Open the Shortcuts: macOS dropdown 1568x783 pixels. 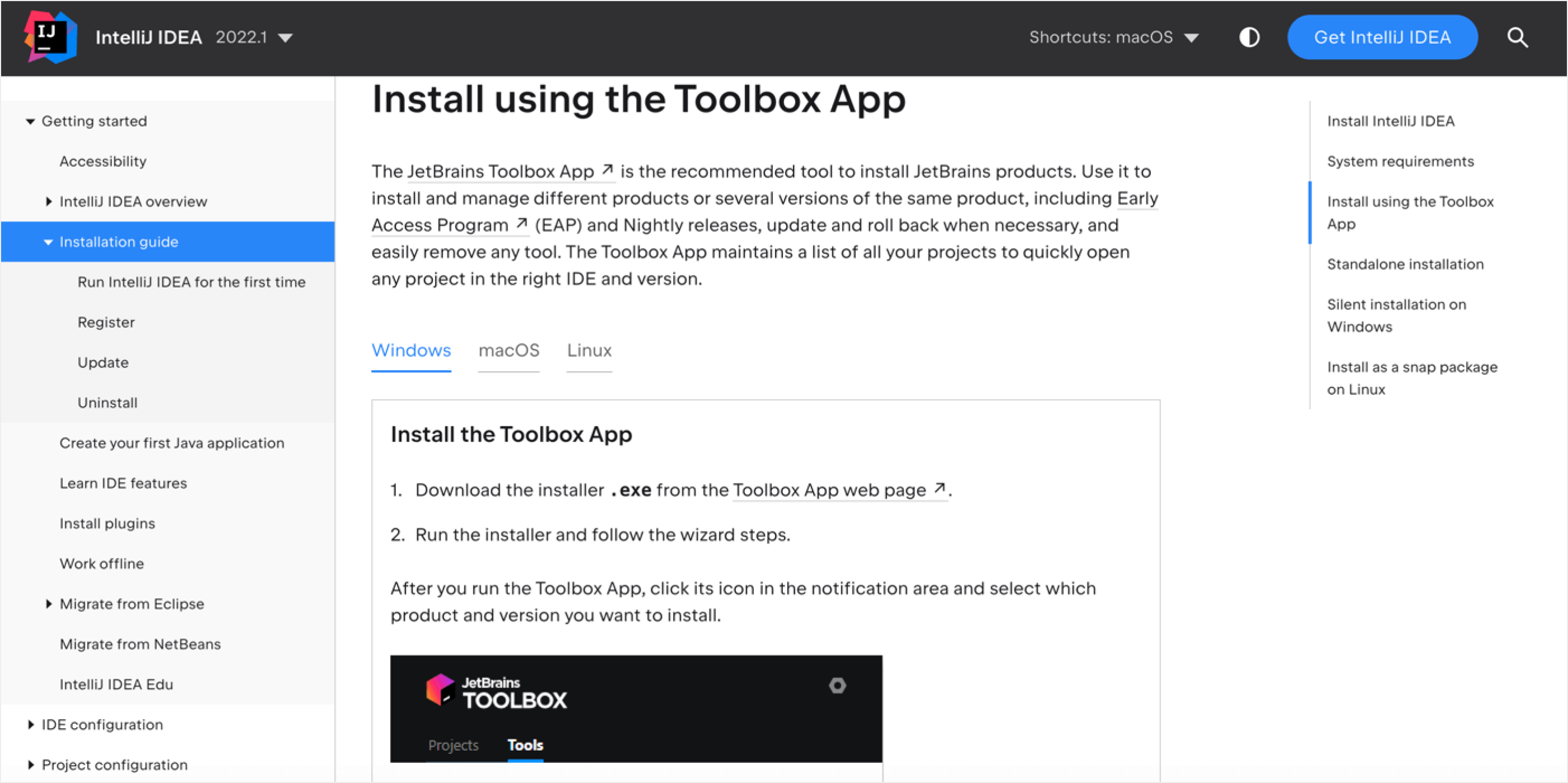pyautogui.click(x=1114, y=38)
